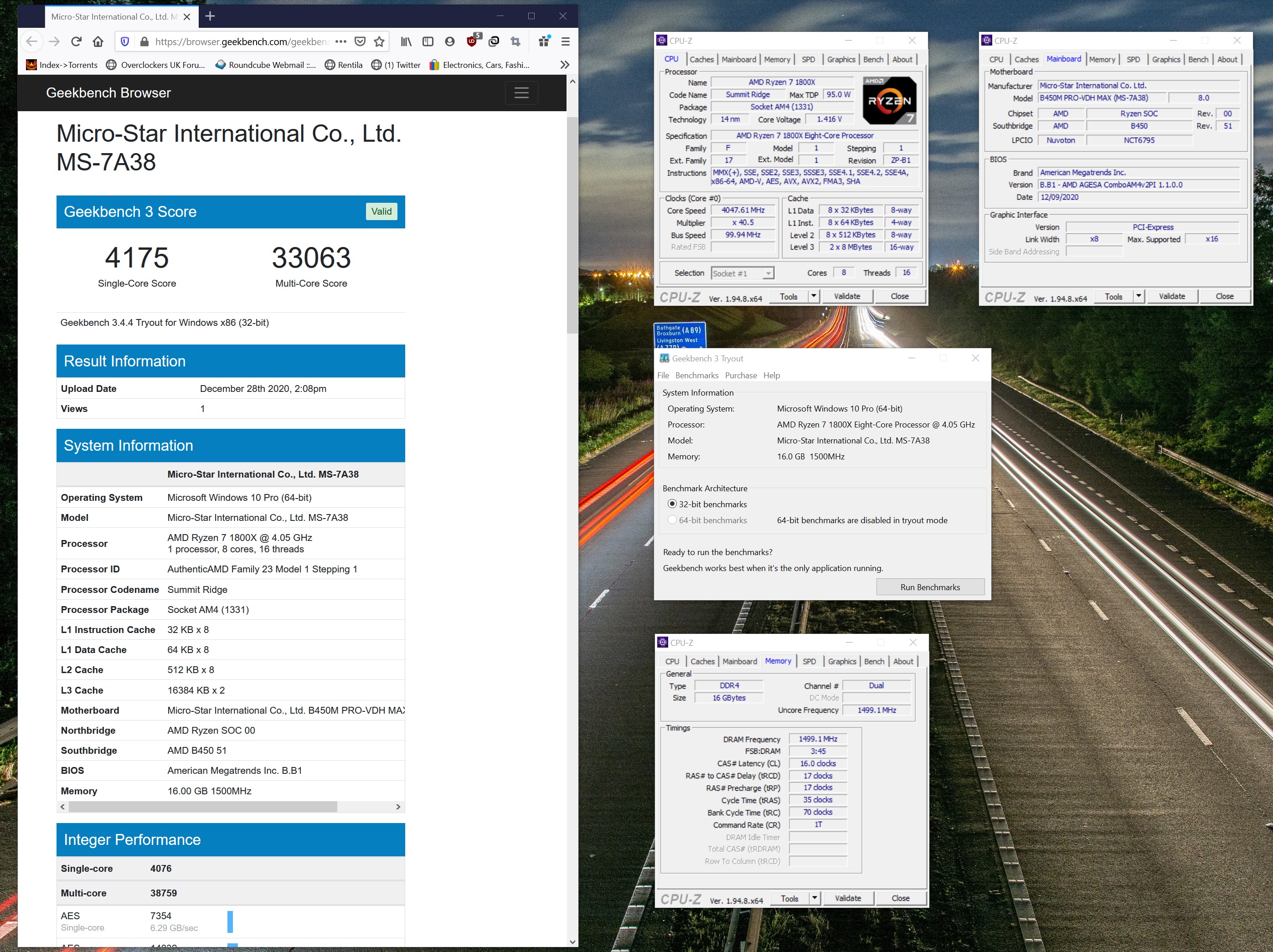Go forward in Firefox browser
Screen dimensions: 1273x952
pyautogui.click(x=54, y=41)
